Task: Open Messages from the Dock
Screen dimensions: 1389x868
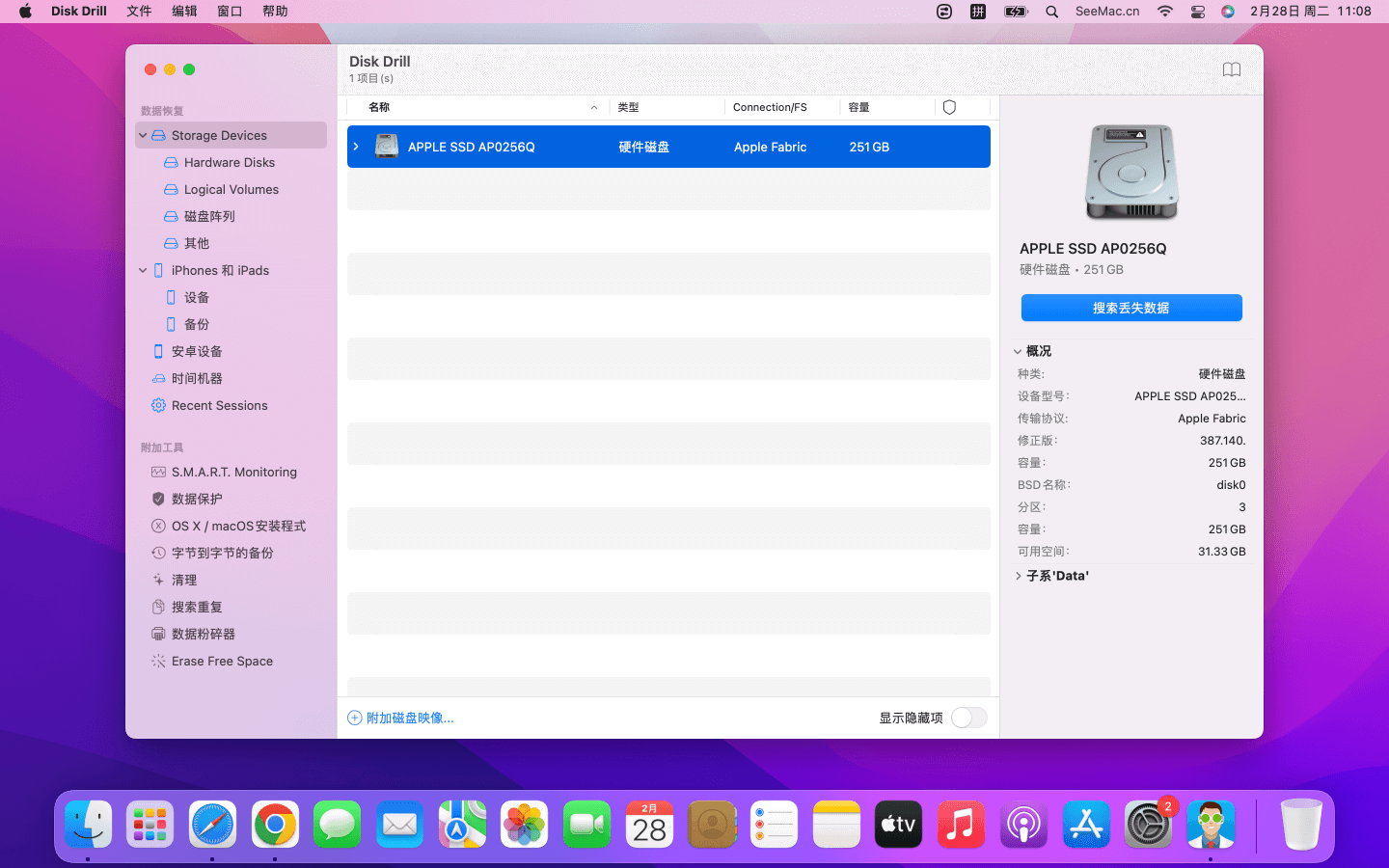Action: point(337,825)
